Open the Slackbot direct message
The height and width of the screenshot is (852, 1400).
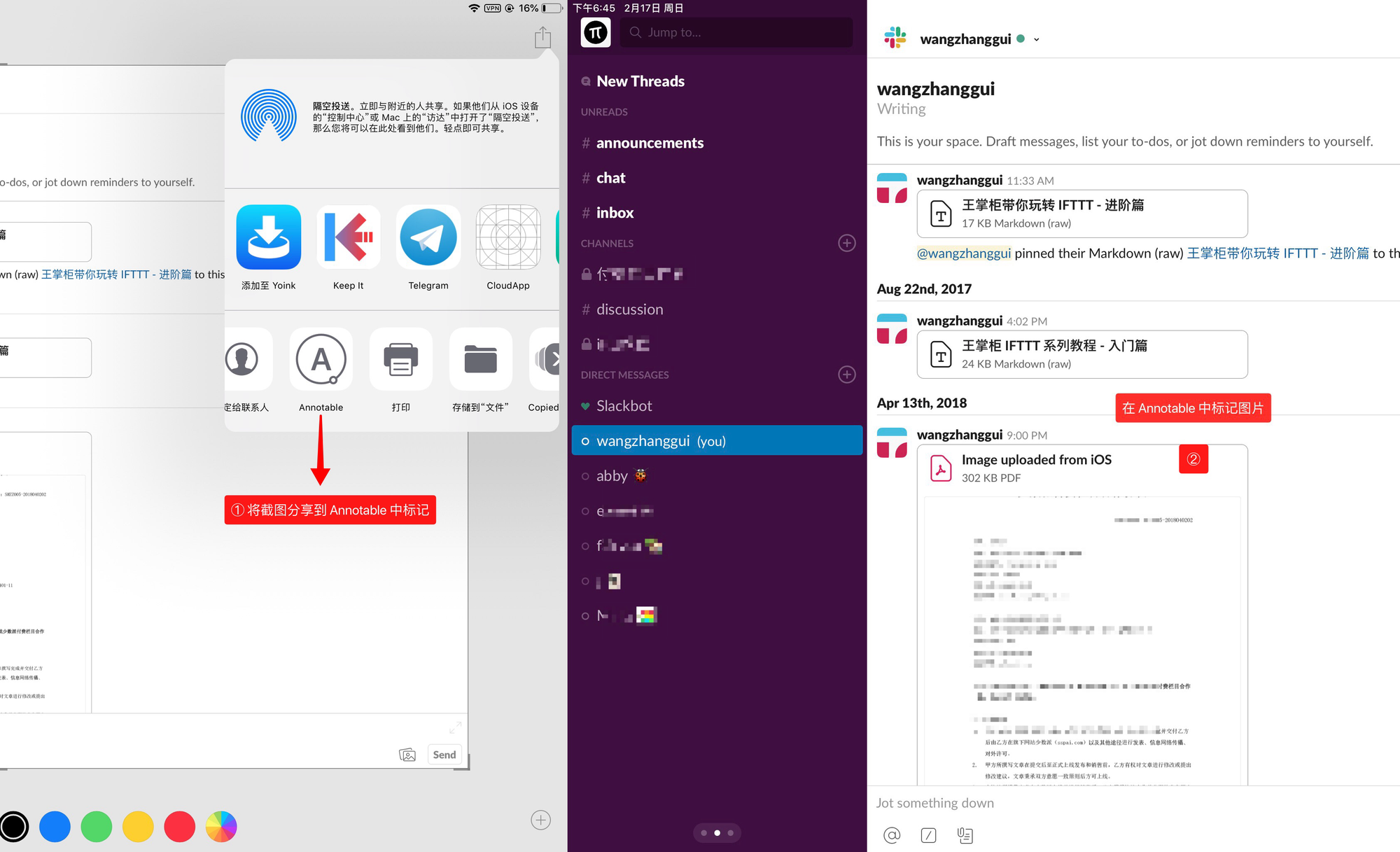[624, 406]
